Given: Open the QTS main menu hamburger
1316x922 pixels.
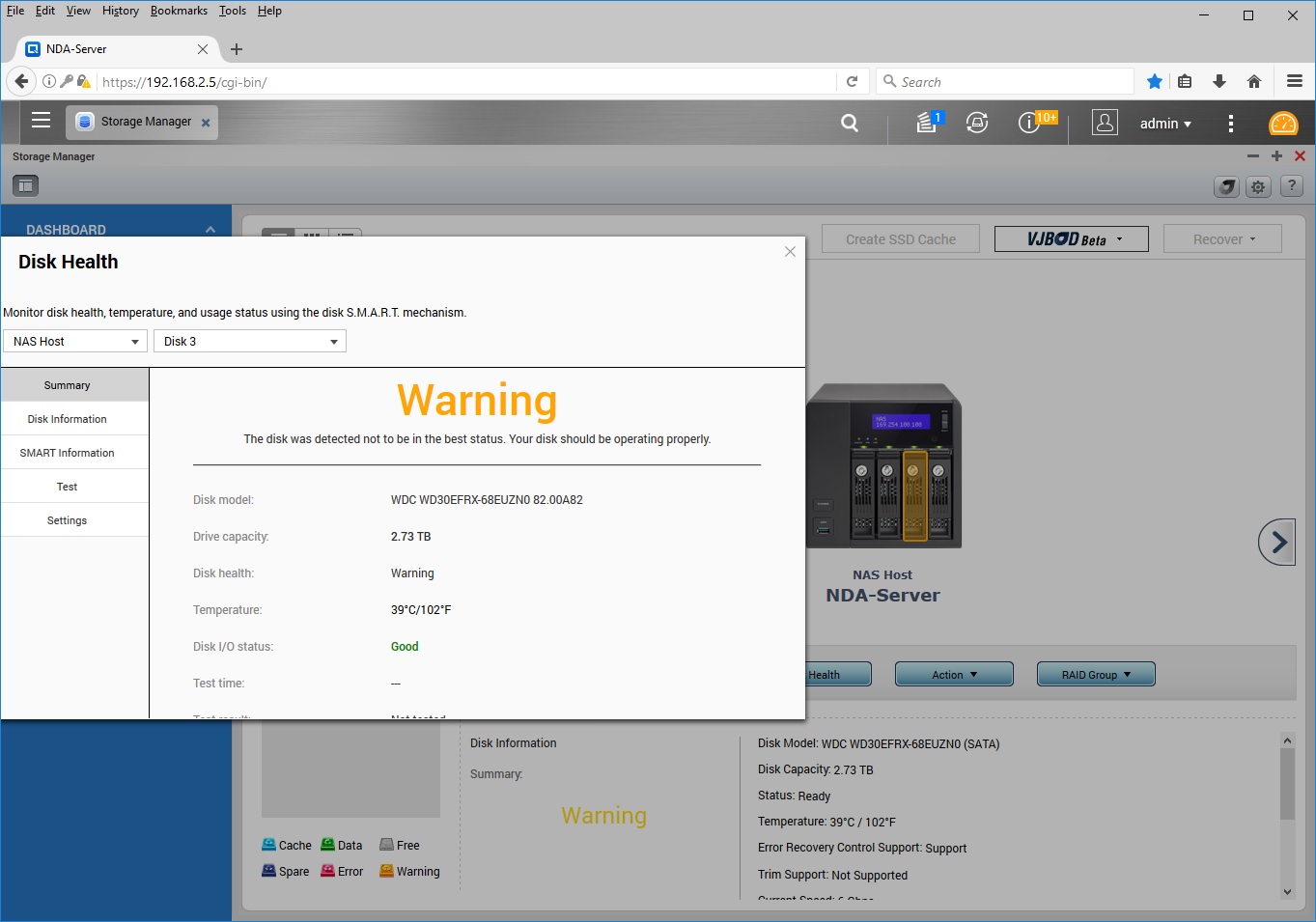Looking at the screenshot, I should [41, 121].
